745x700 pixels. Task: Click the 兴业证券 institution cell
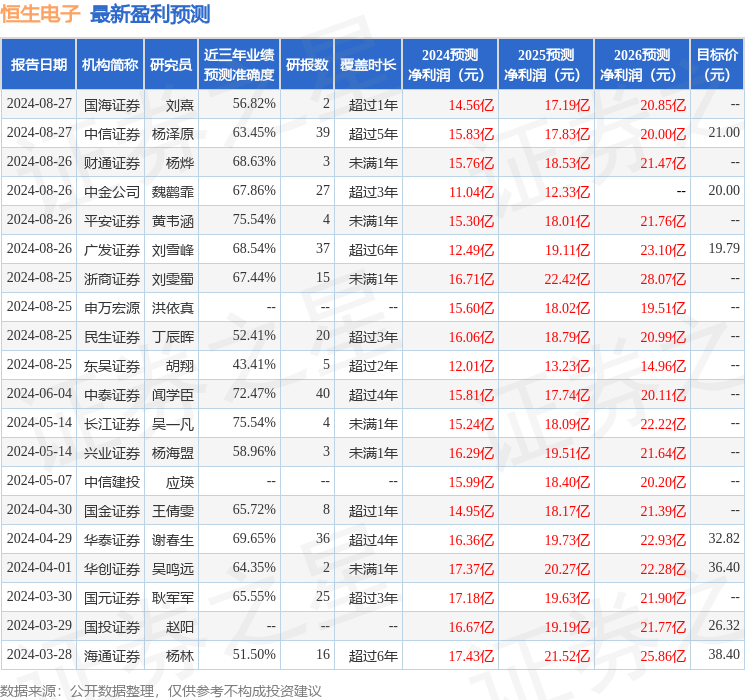(112, 453)
